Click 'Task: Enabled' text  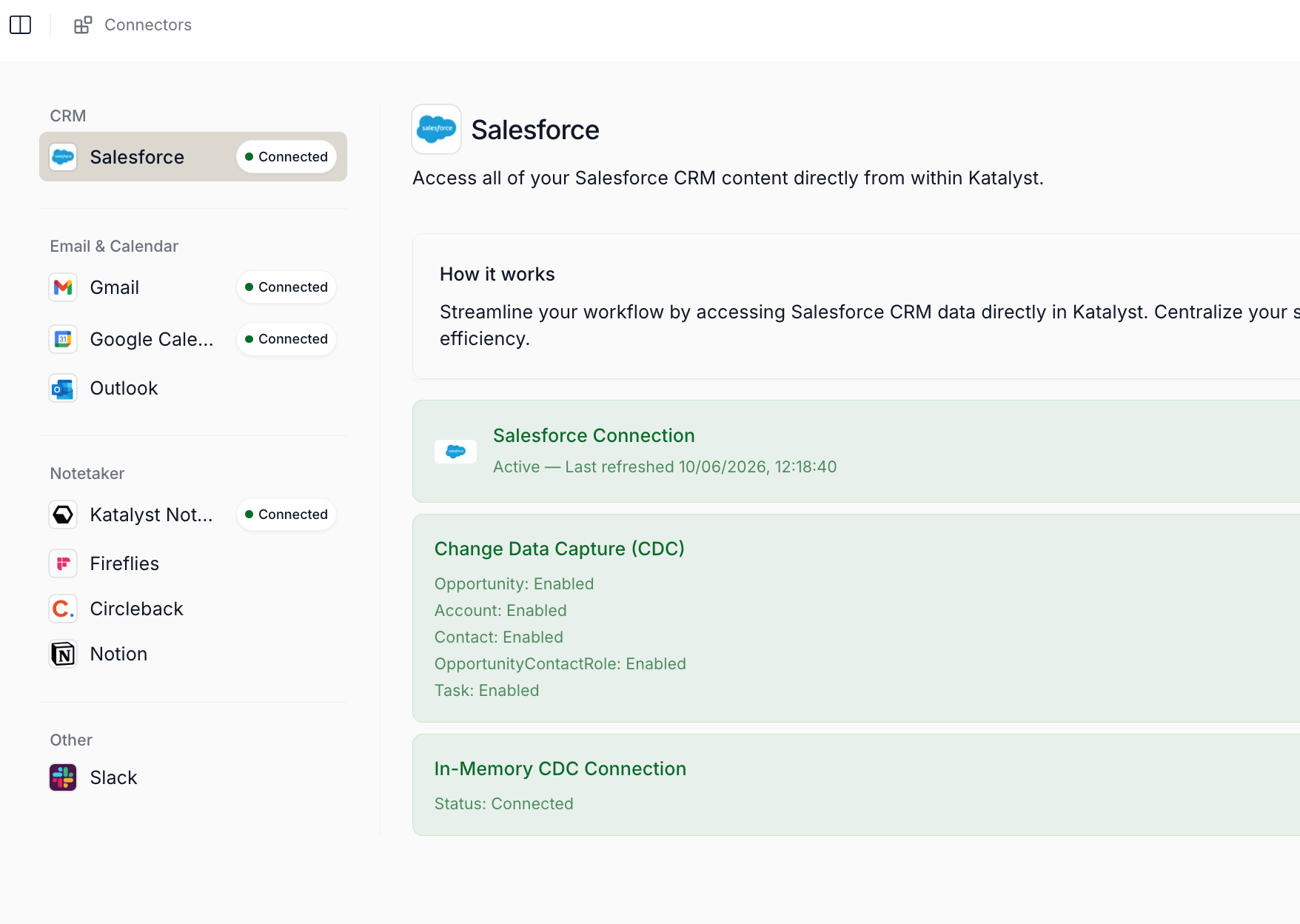486,691
